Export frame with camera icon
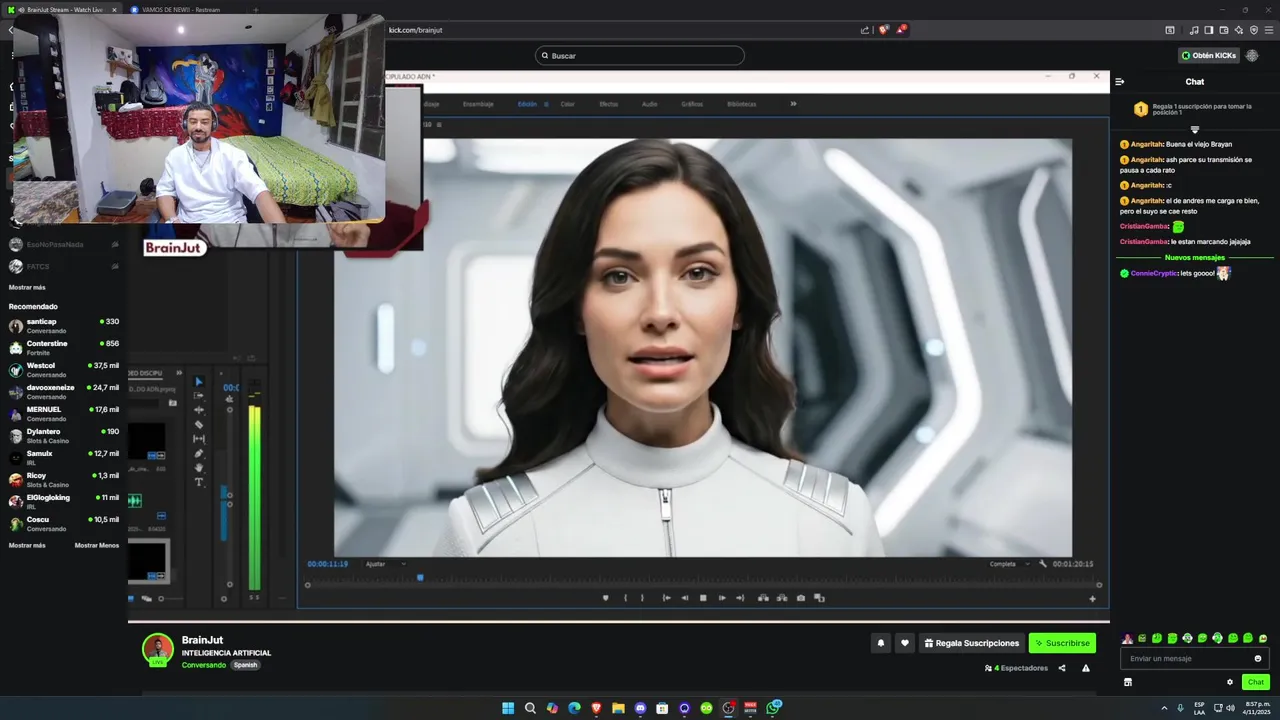Viewport: 1280px width, 720px height. tap(801, 598)
